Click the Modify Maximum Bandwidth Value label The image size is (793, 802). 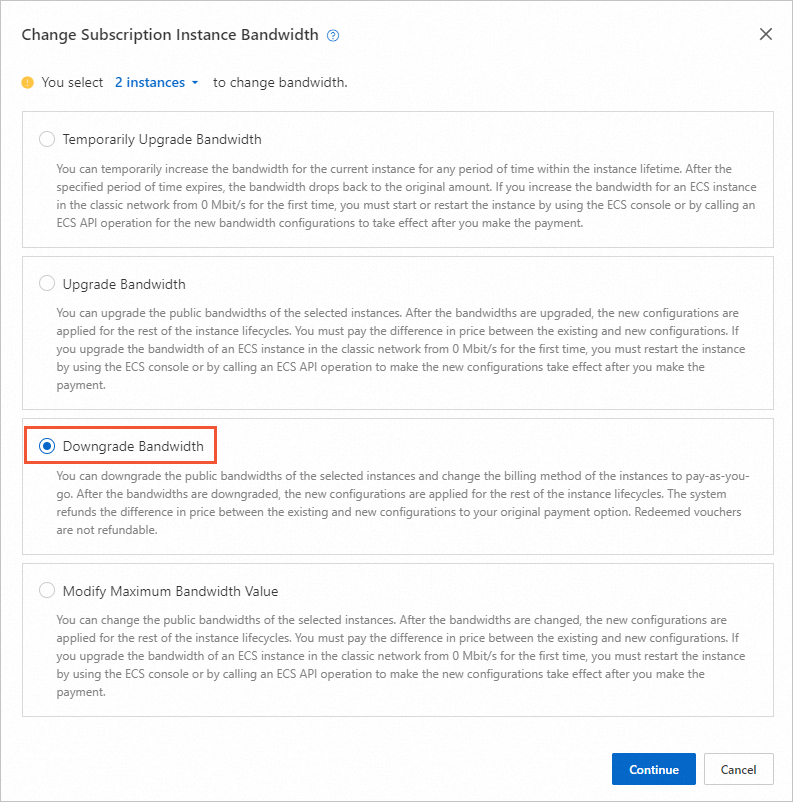[x=170, y=591]
